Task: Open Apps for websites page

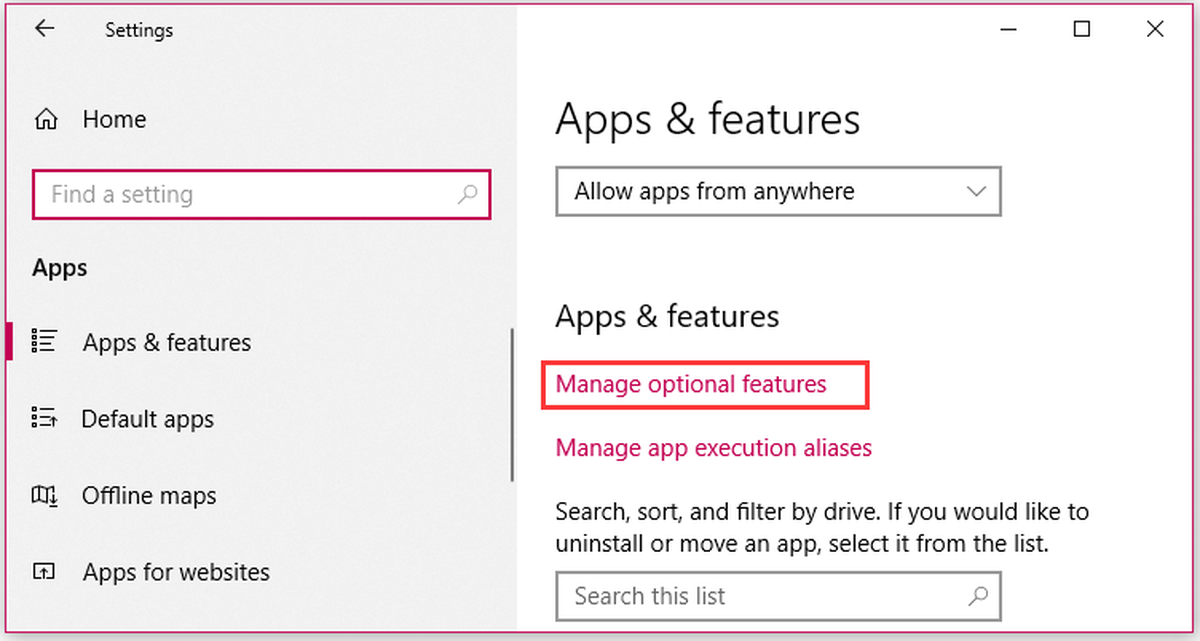Action: [176, 572]
